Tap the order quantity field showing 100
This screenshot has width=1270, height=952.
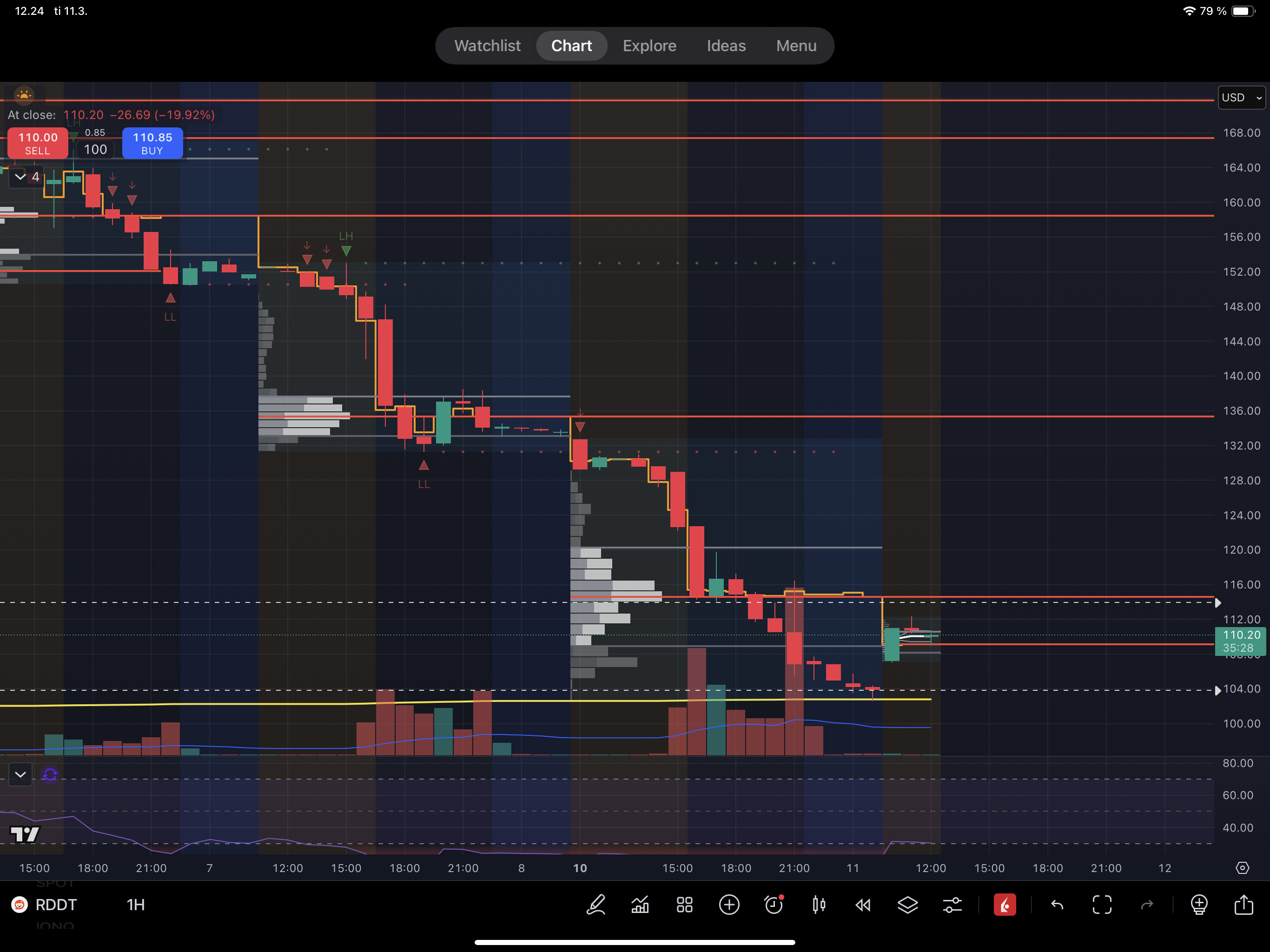(95, 150)
